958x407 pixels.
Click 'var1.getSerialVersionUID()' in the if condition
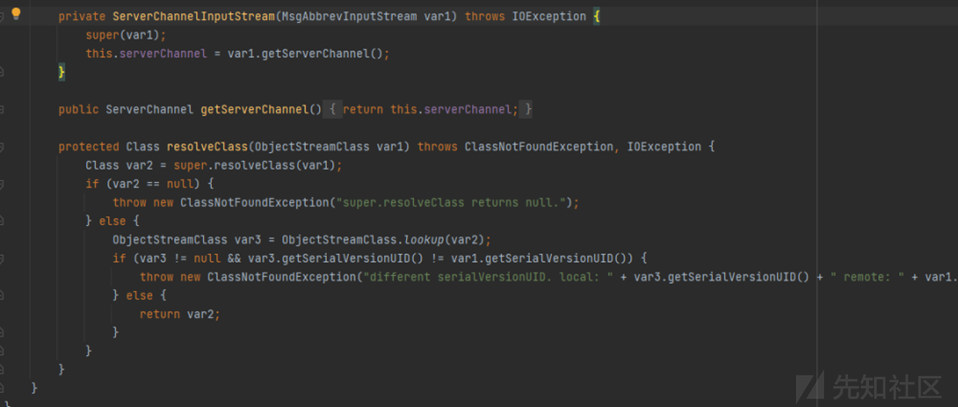pyautogui.click(x=538, y=258)
